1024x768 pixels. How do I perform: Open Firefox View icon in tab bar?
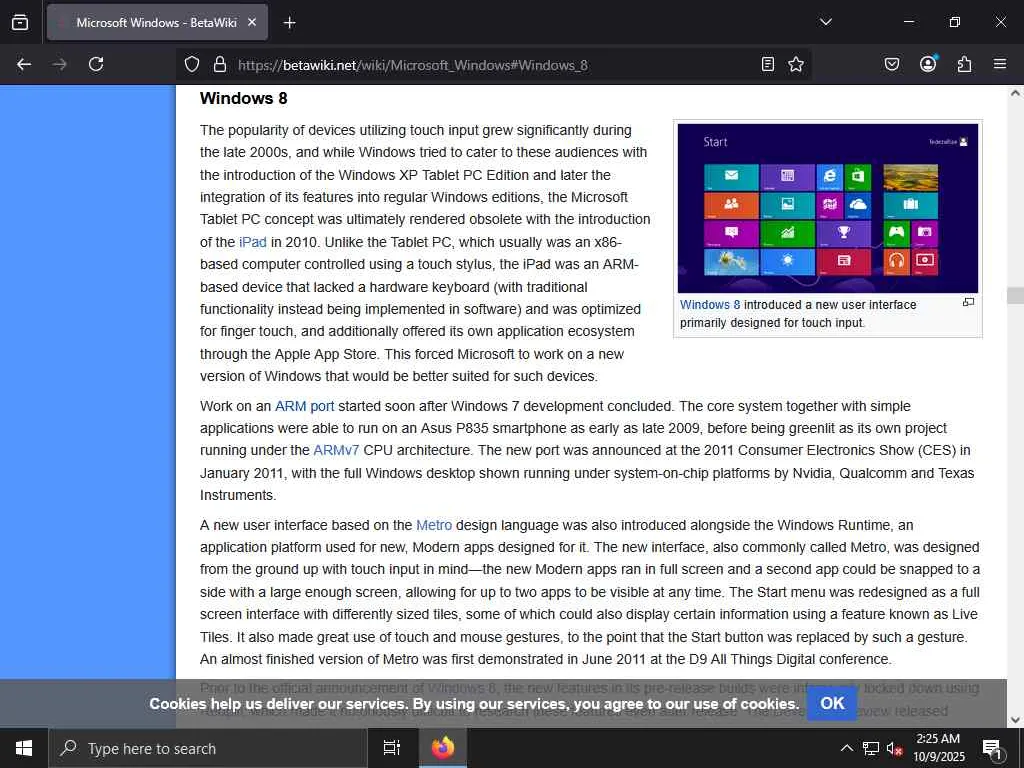point(20,22)
